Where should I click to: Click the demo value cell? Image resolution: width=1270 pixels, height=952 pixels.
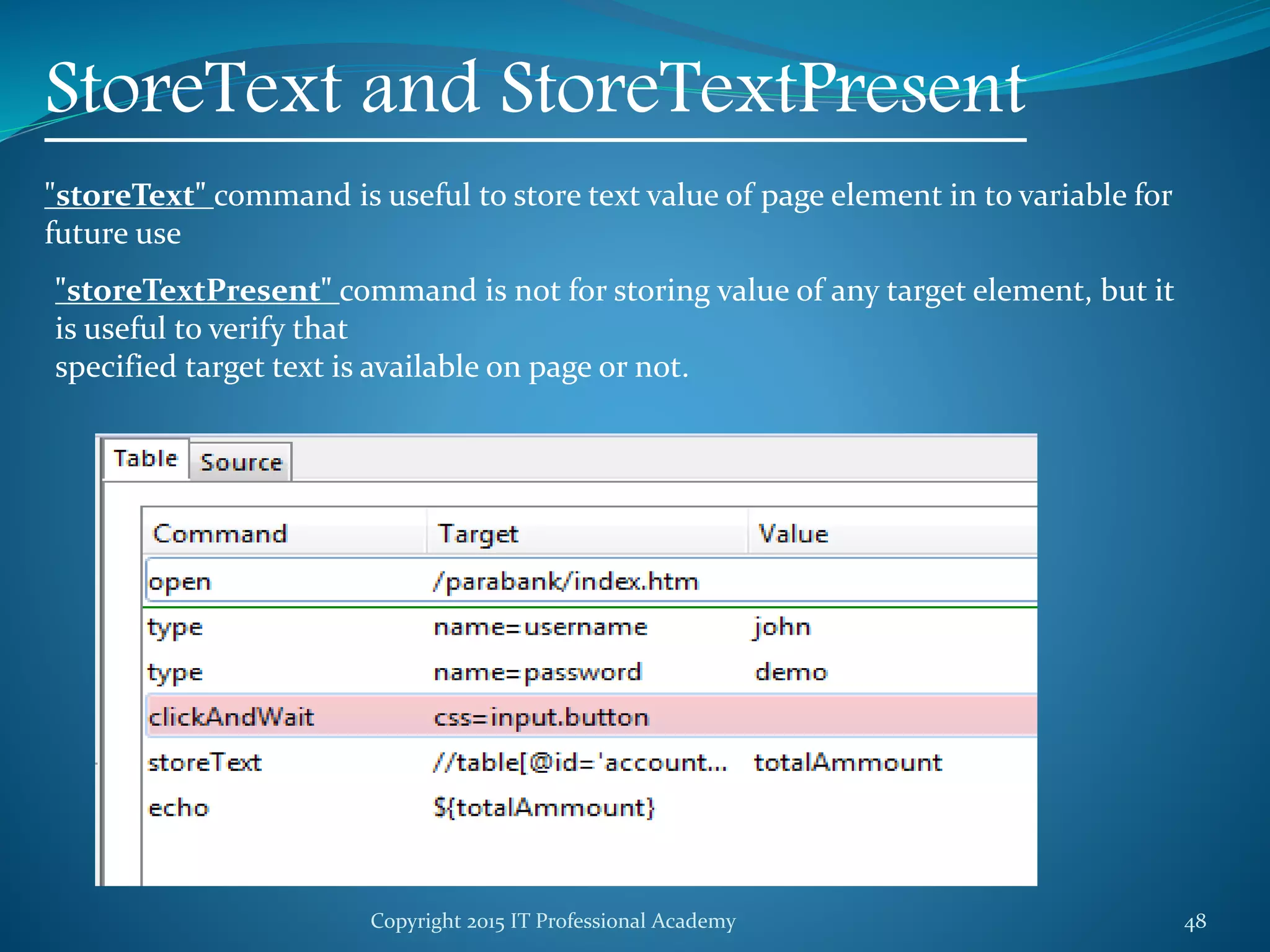click(x=791, y=672)
